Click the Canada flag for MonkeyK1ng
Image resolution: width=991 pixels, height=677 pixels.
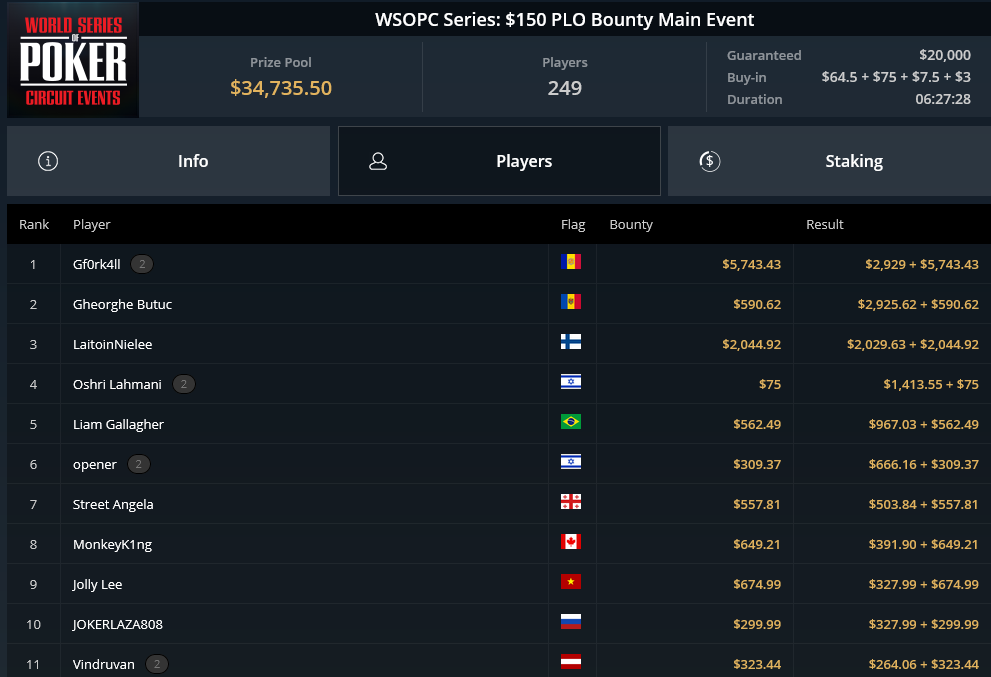coord(571,542)
